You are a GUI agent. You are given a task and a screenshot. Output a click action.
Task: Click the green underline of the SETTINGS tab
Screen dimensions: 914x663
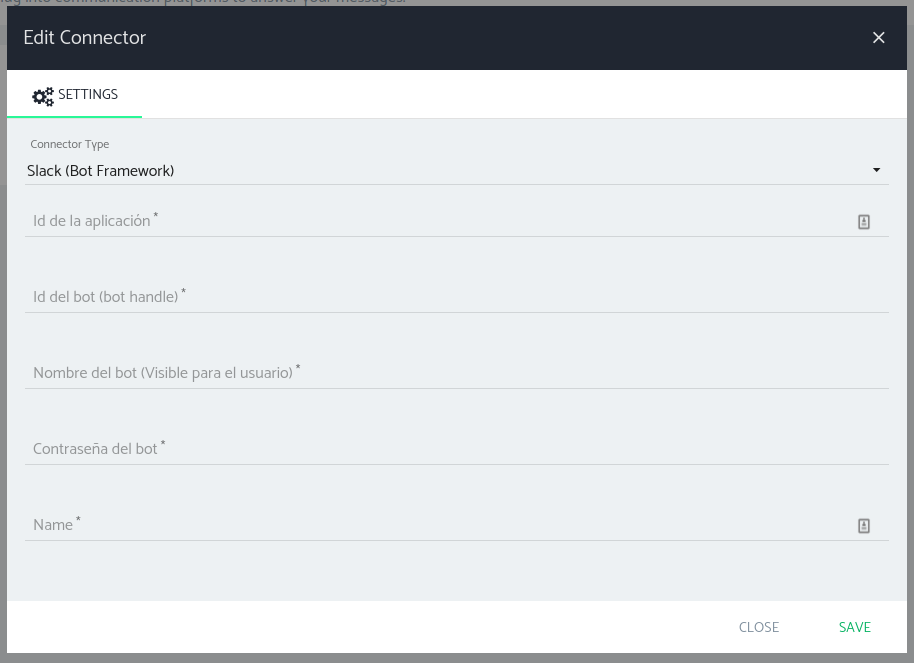75,117
